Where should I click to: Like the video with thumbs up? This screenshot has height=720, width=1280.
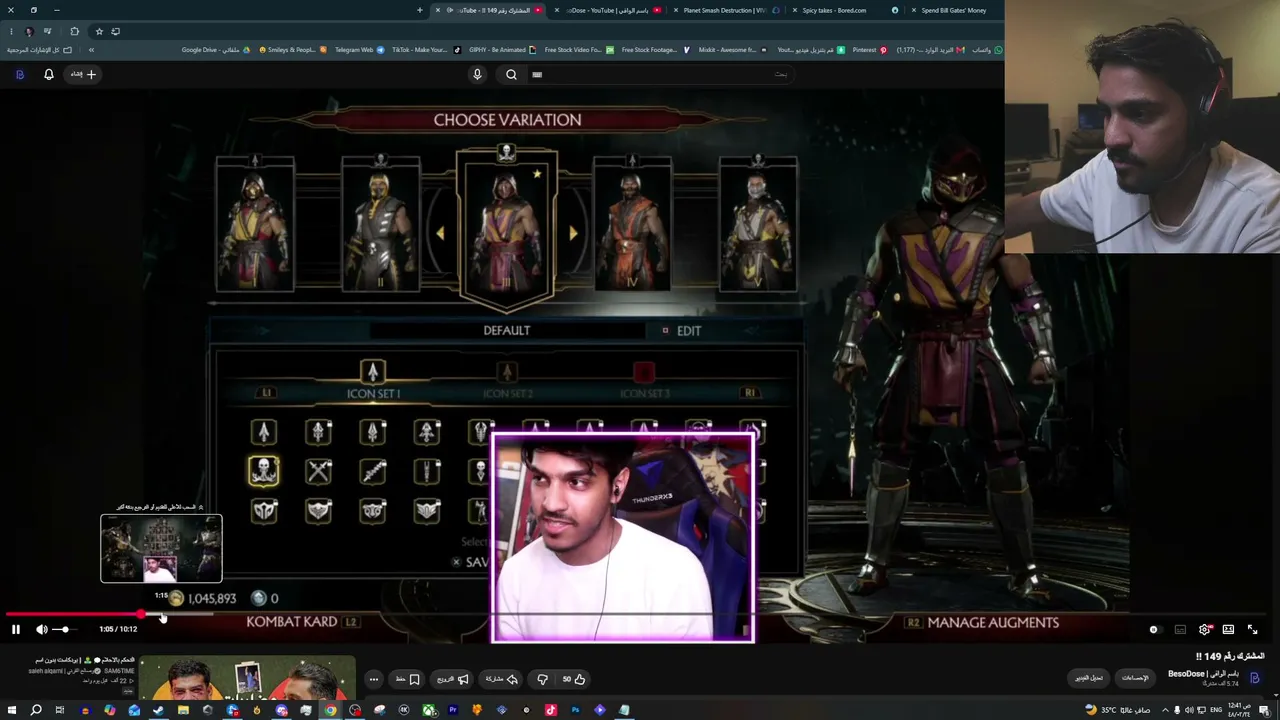click(573, 679)
